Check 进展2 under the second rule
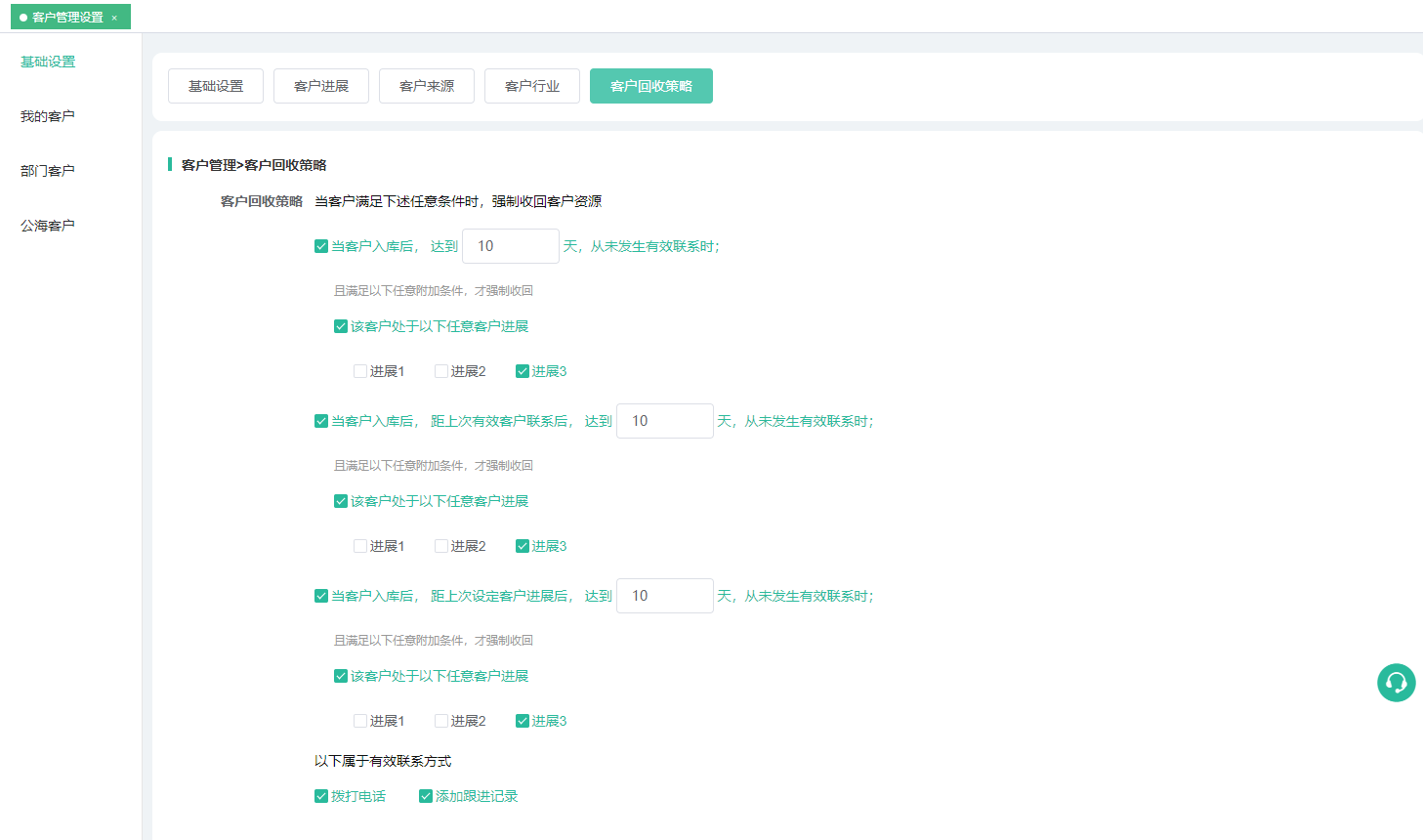 tap(441, 546)
